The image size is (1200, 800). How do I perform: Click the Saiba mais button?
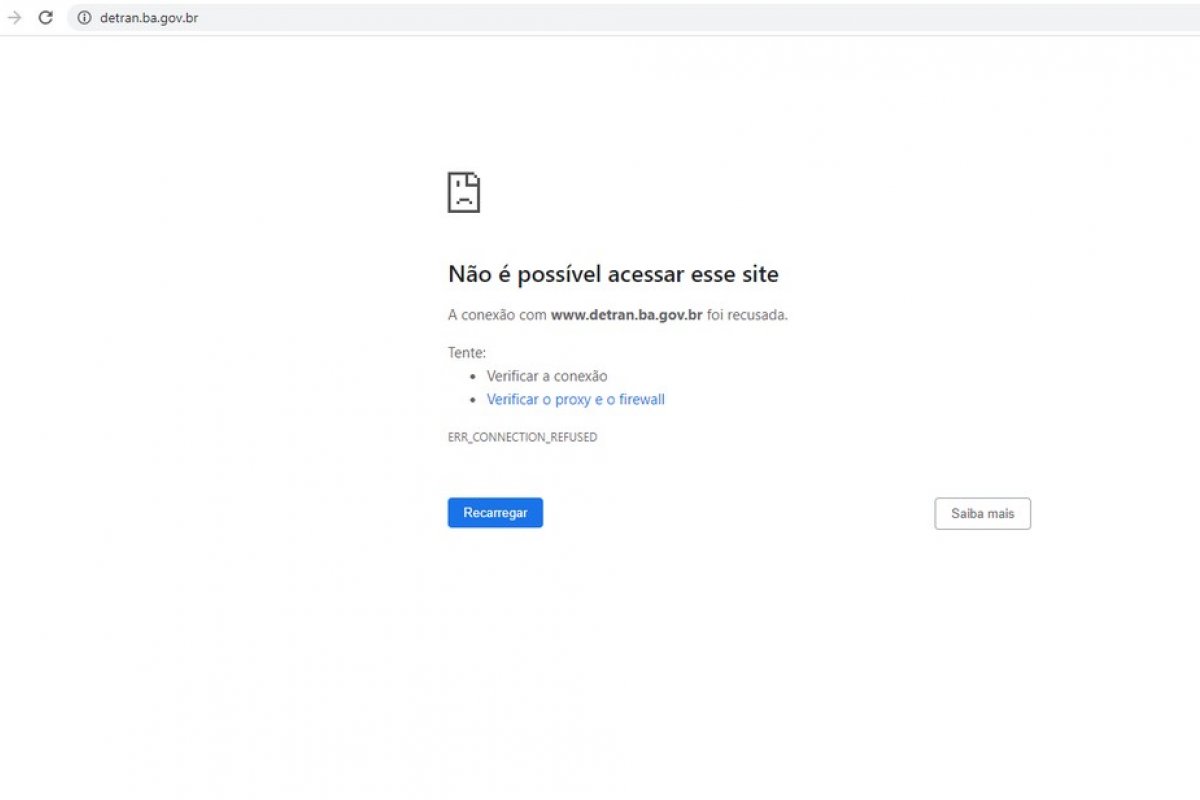click(x=982, y=513)
